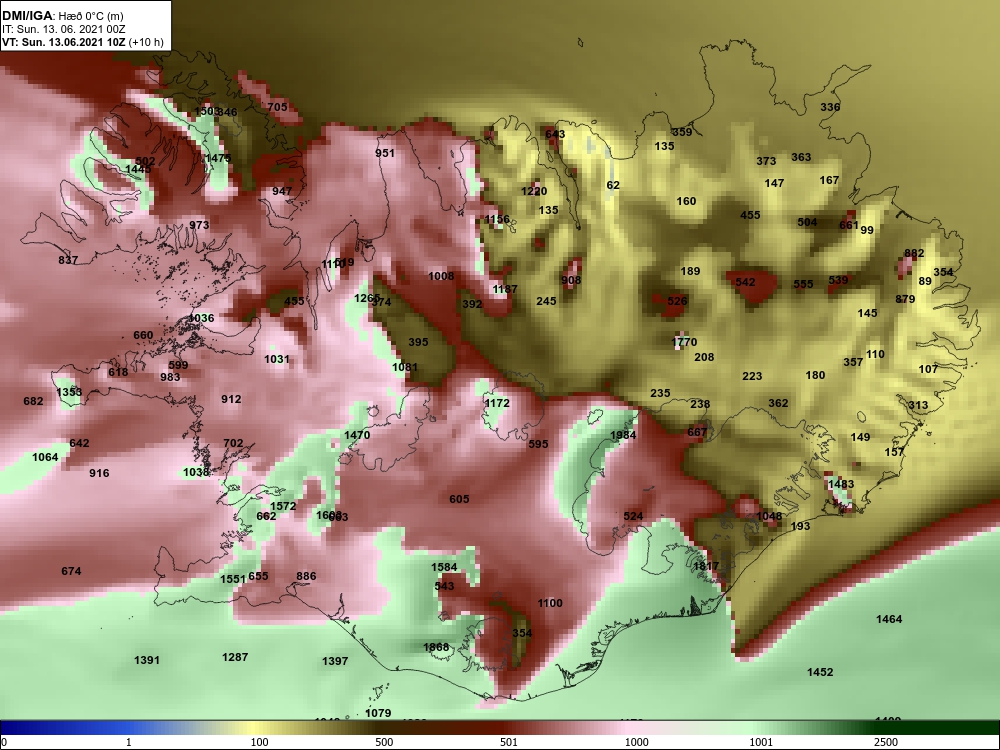Image resolution: width=1000 pixels, height=750 pixels.
Task: Click the map value 1470
Action: tap(357, 436)
